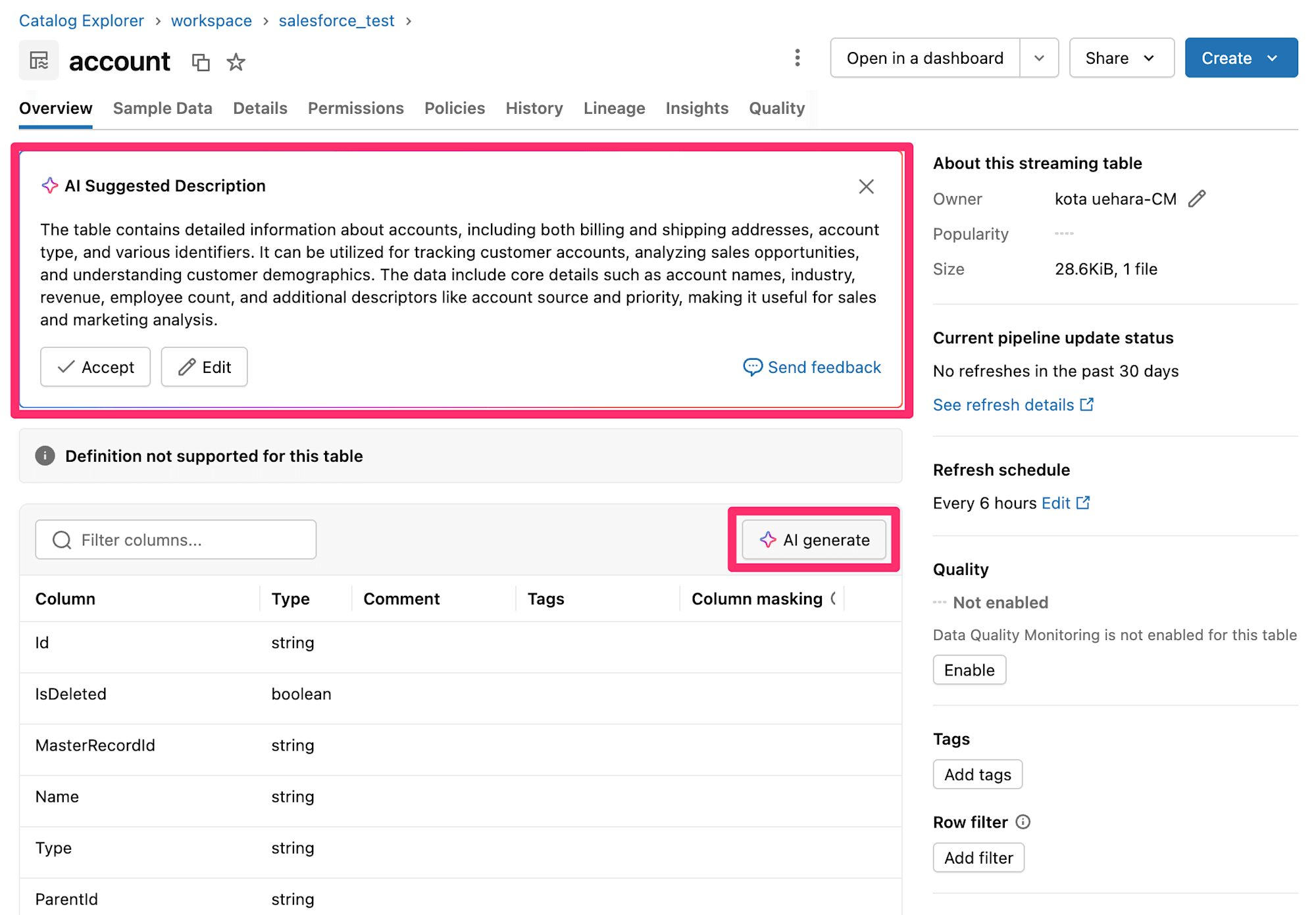Switch to the Sample Data tab
Viewport: 1316px width, 915px height.
163,108
